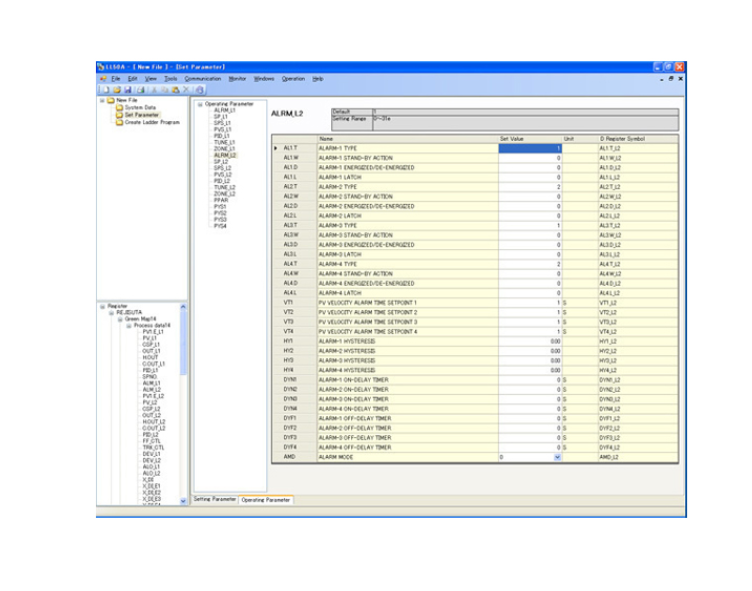Screen dimensions: 752x591
Task: Collapse the Operating Parameter tree node
Action: (199, 103)
